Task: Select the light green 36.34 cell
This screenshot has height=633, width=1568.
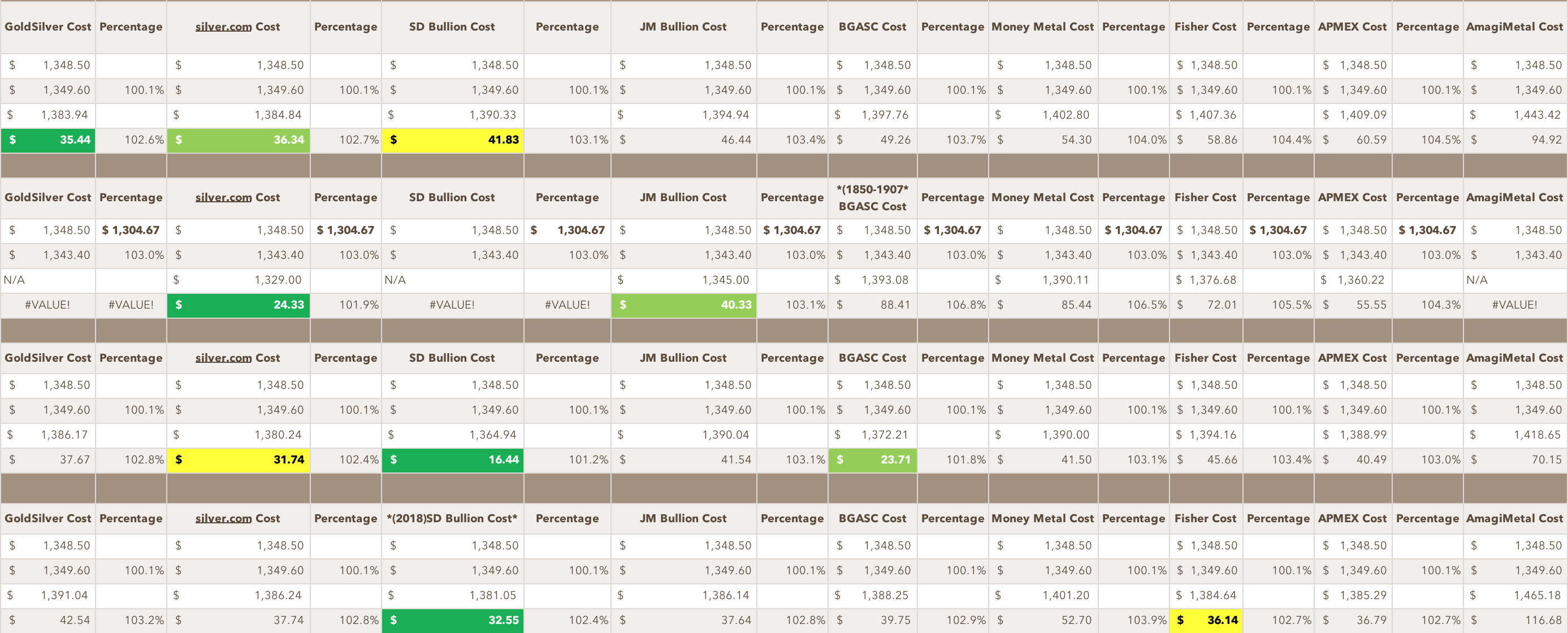Action: [239, 140]
